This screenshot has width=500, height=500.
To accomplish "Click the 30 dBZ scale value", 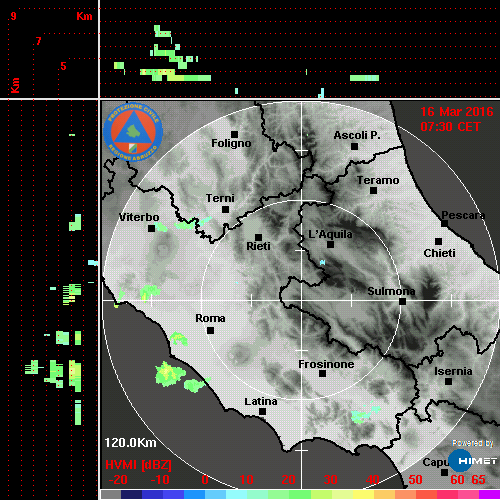I will pyautogui.click(x=331, y=480).
